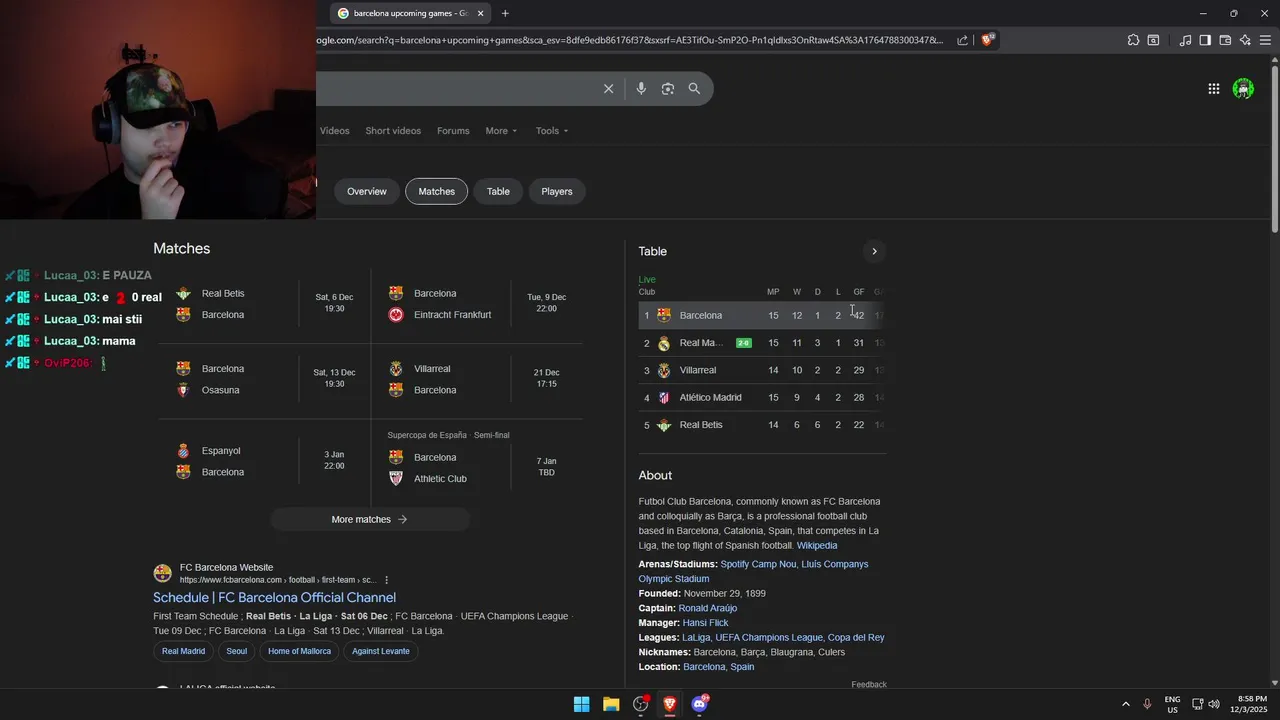This screenshot has width=1280, height=720.
Task: Start voice search via microphone icon
Action: pyautogui.click(x=641, y=89)
